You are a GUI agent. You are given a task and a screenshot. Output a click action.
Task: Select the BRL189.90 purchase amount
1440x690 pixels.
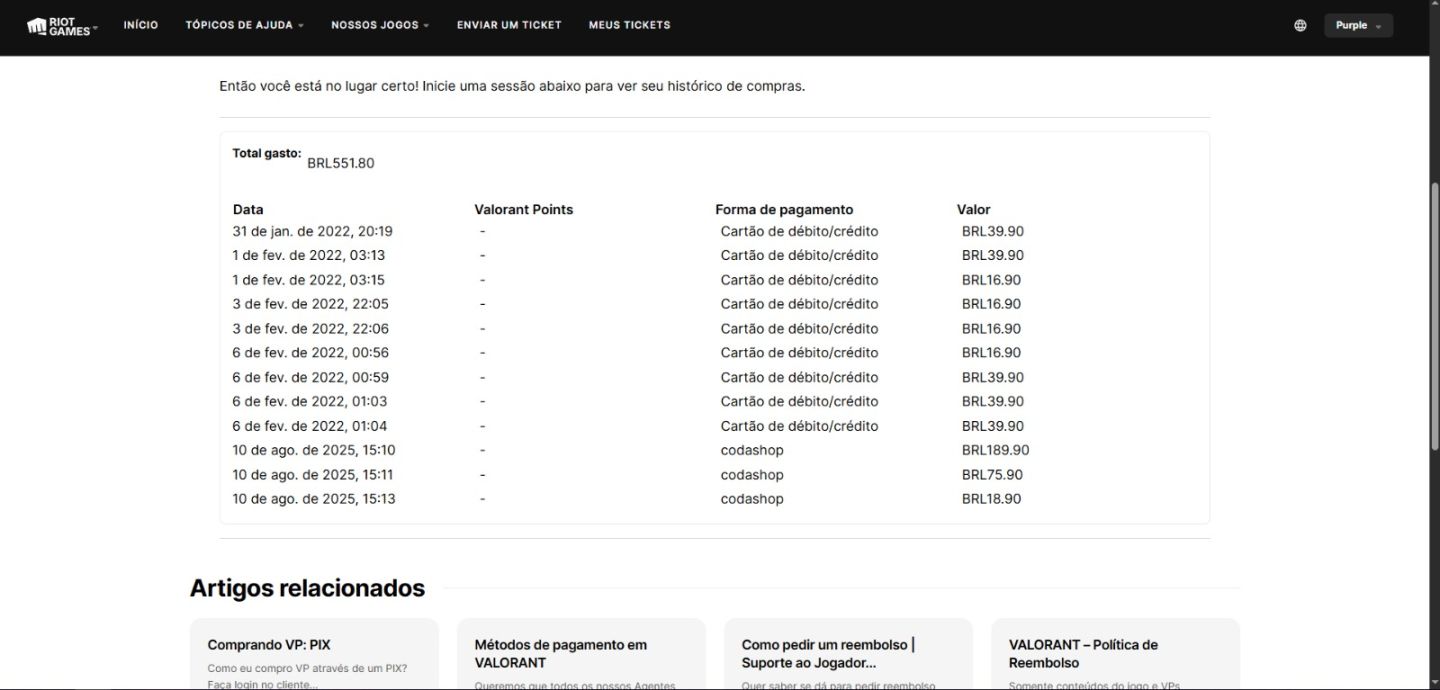[x=996, y=450]
